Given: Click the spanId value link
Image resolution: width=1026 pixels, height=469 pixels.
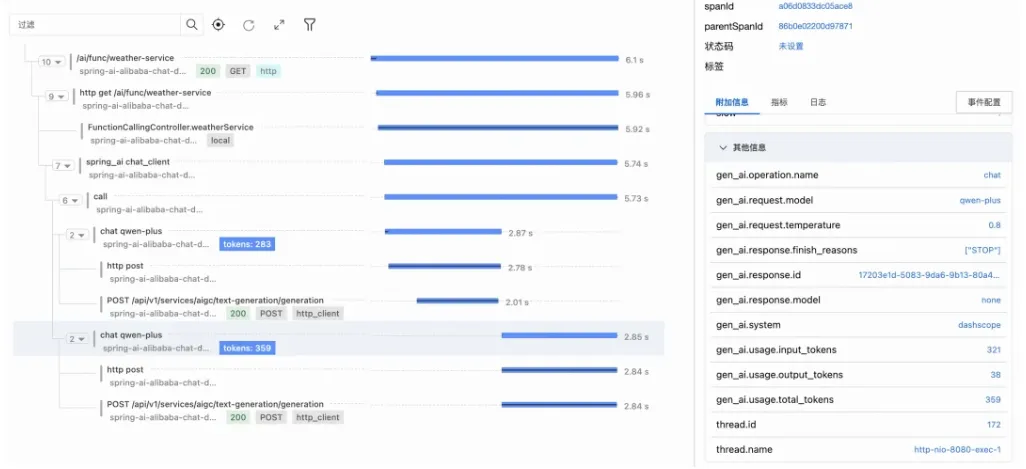Looking at the screenshot, I should click(x=815, y=6).
